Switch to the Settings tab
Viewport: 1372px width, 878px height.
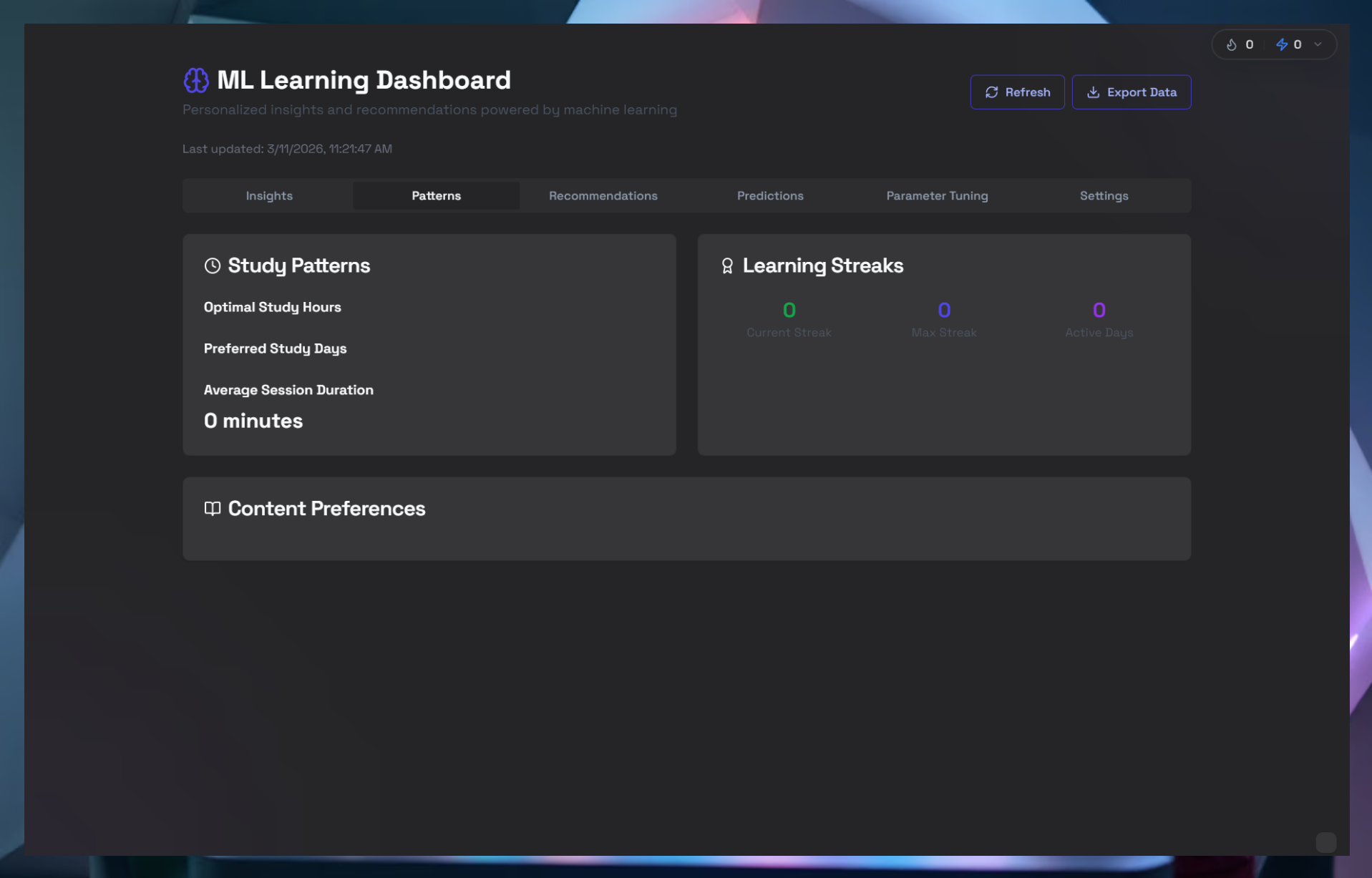pos(1104,195)
